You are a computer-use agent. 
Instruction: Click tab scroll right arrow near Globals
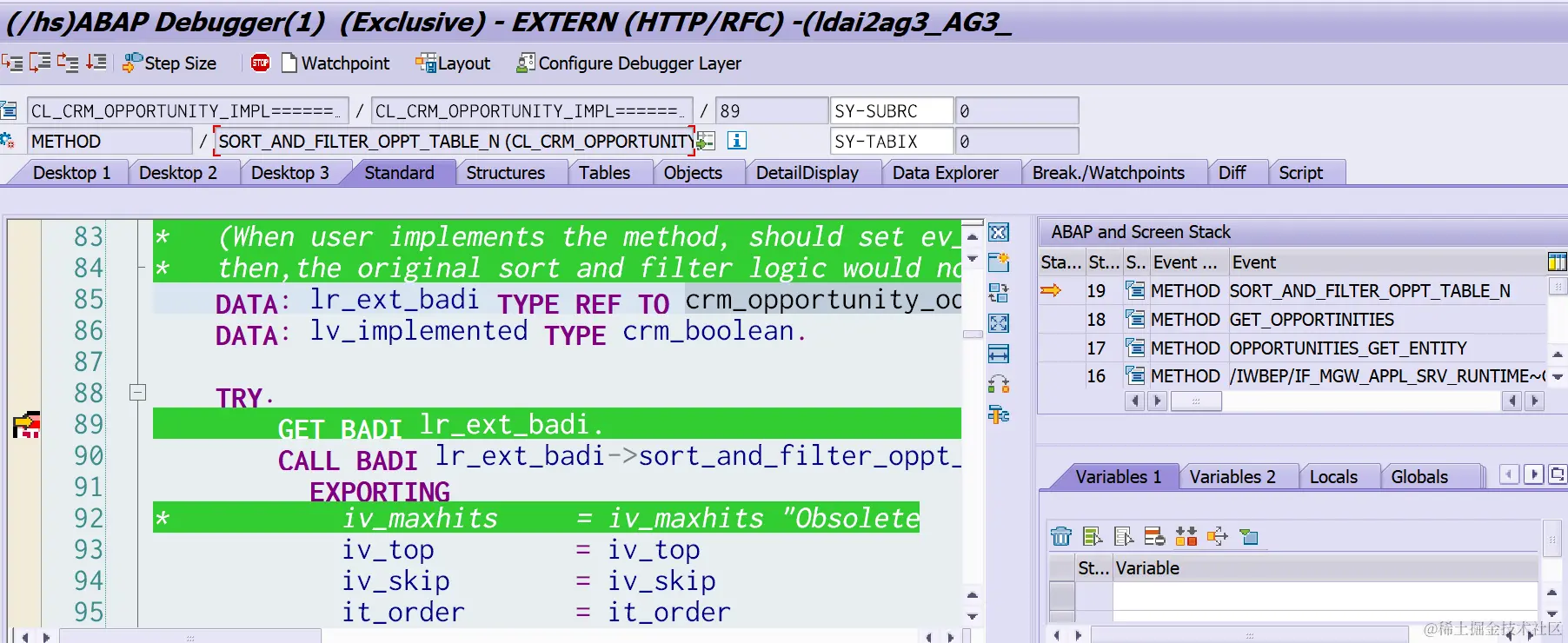click(1534, 474)
